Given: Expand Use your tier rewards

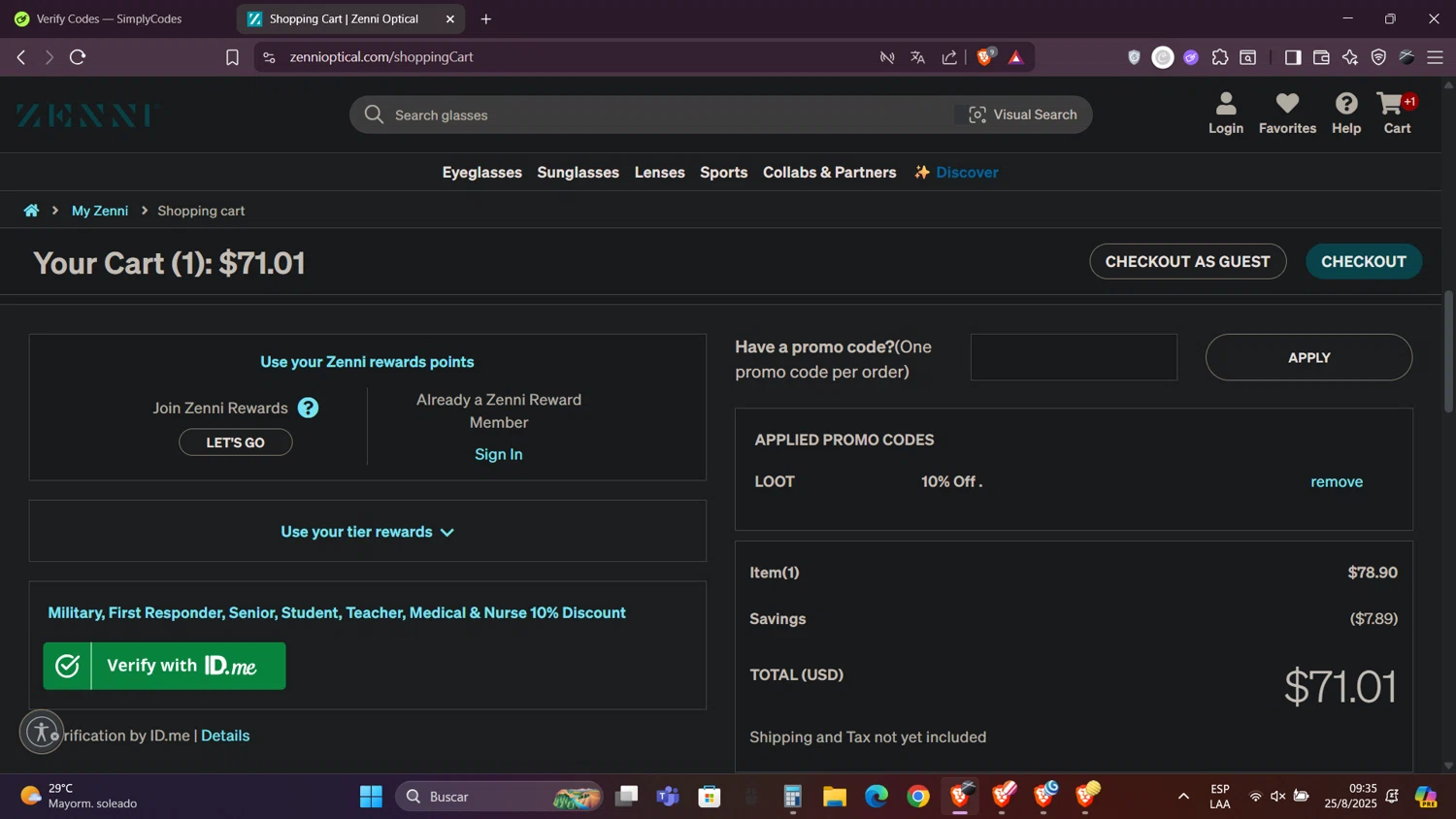Looking at the screenshot, I should (367, 532).
